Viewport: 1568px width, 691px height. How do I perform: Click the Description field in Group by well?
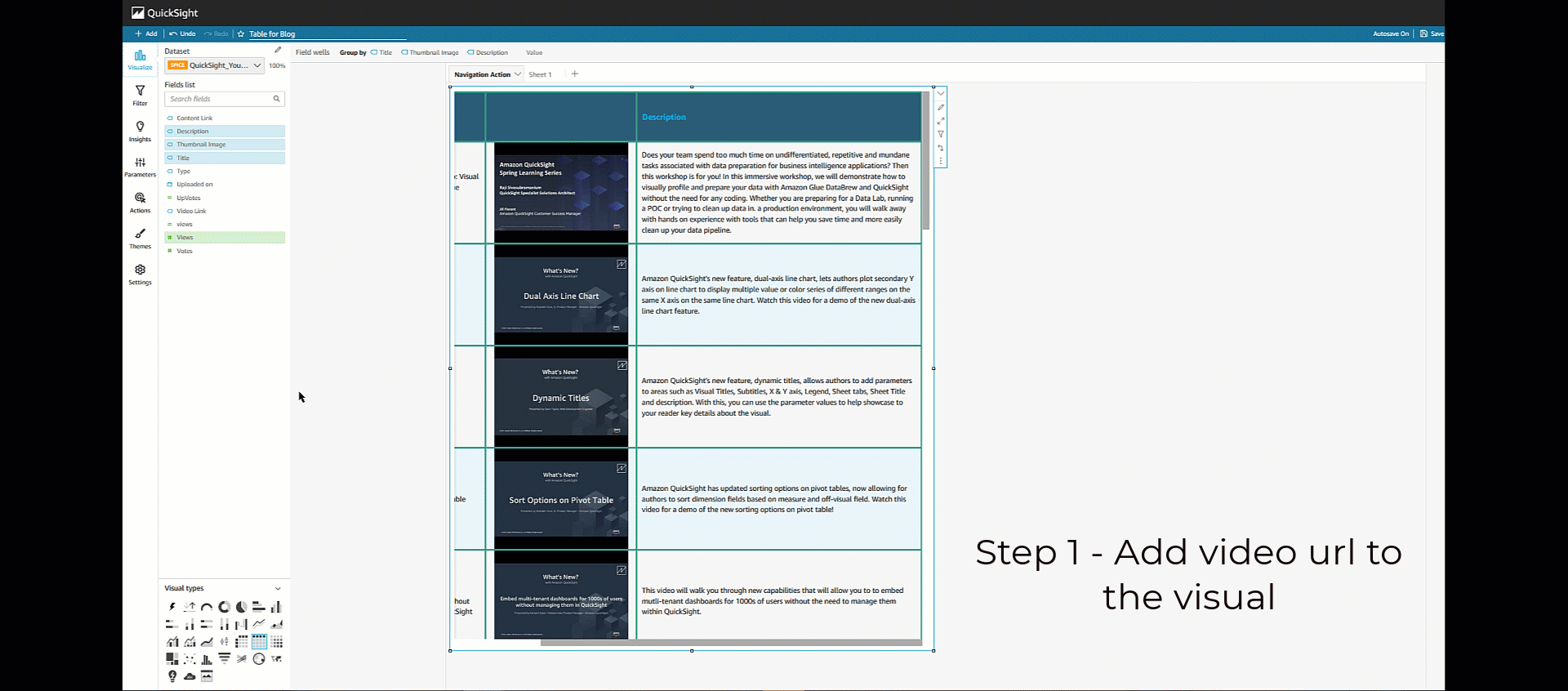[488, 52]
